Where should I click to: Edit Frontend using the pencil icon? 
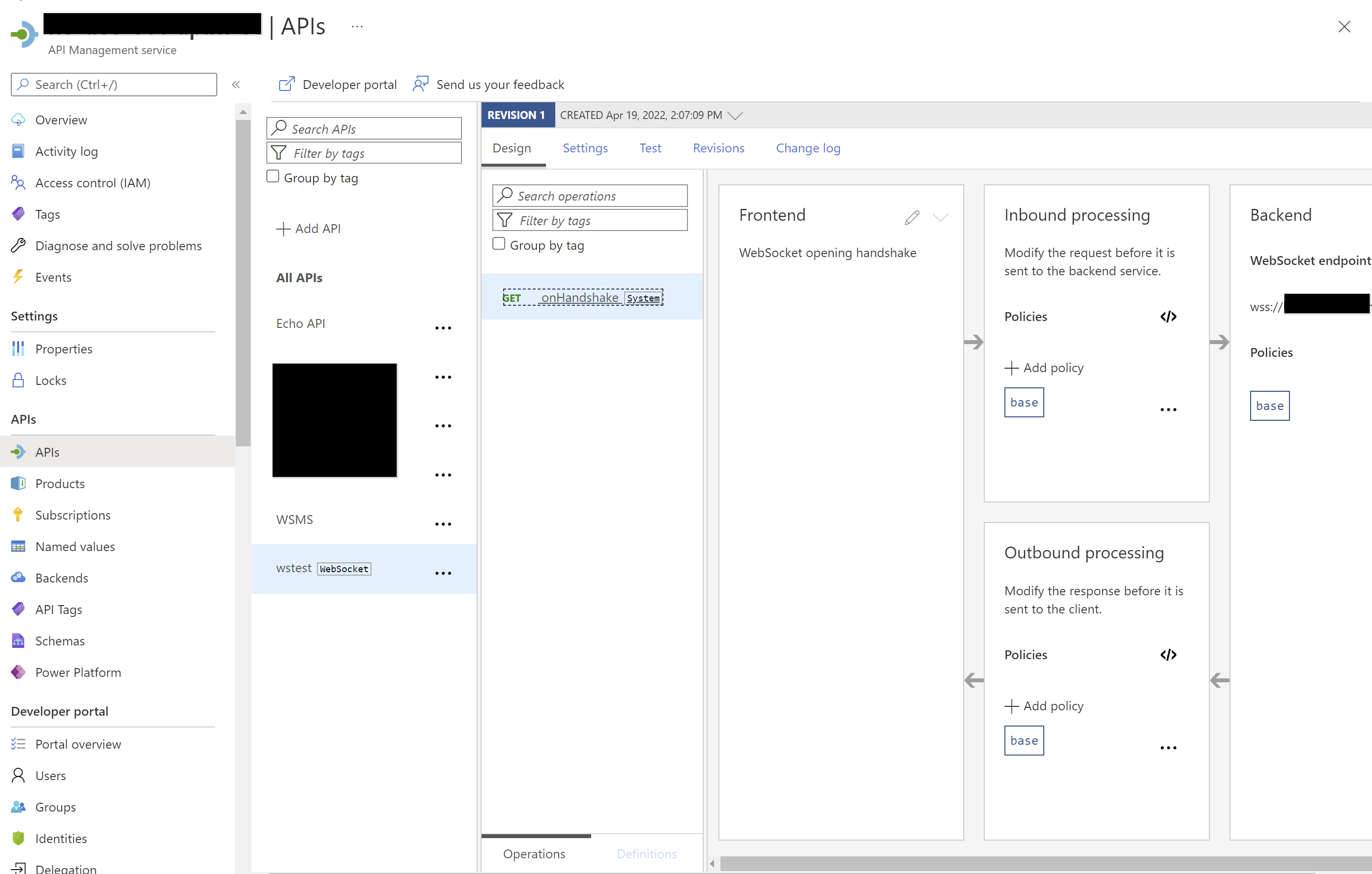[912, 217]
